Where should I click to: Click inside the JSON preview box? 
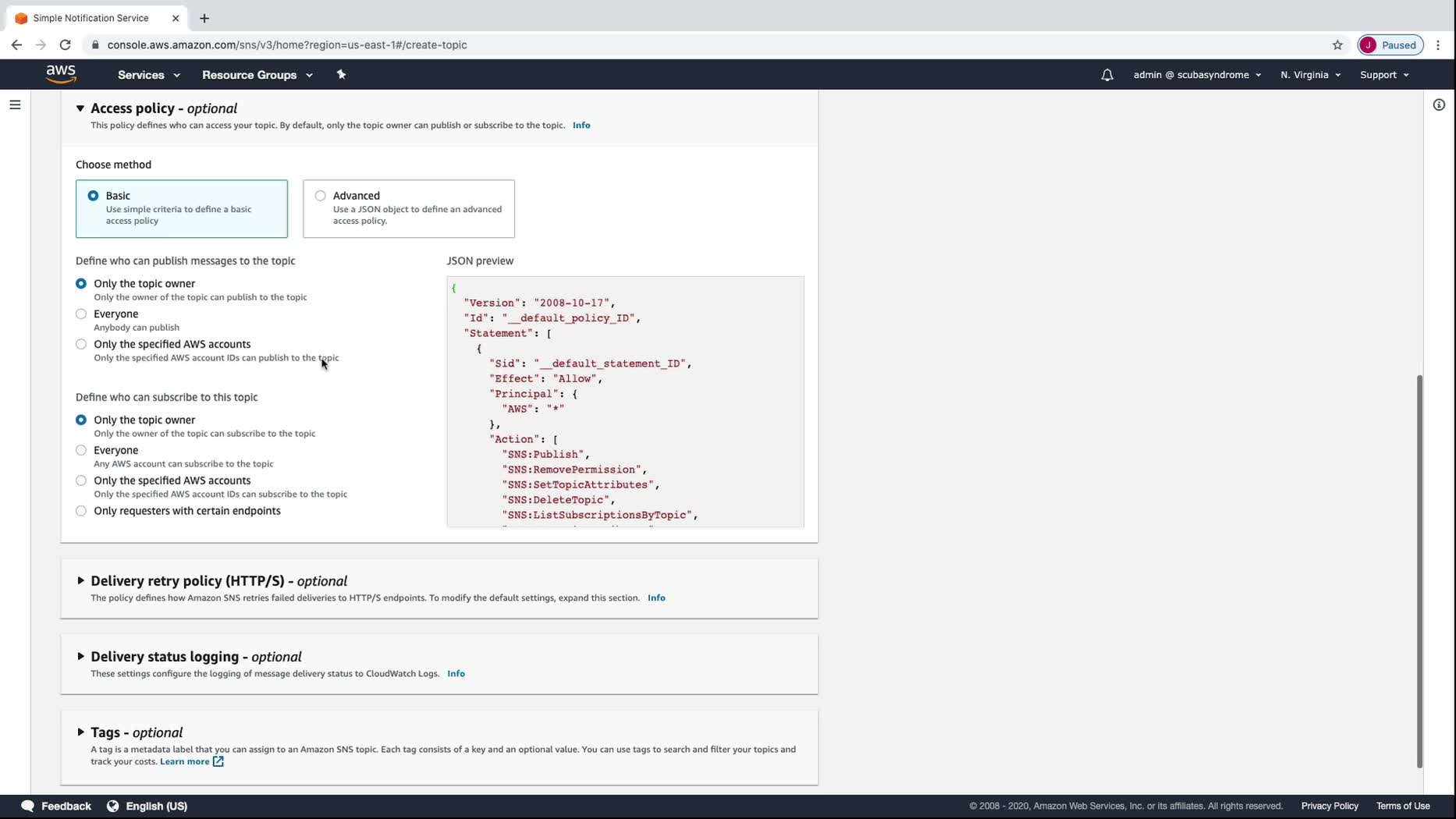tap(625, 402)
